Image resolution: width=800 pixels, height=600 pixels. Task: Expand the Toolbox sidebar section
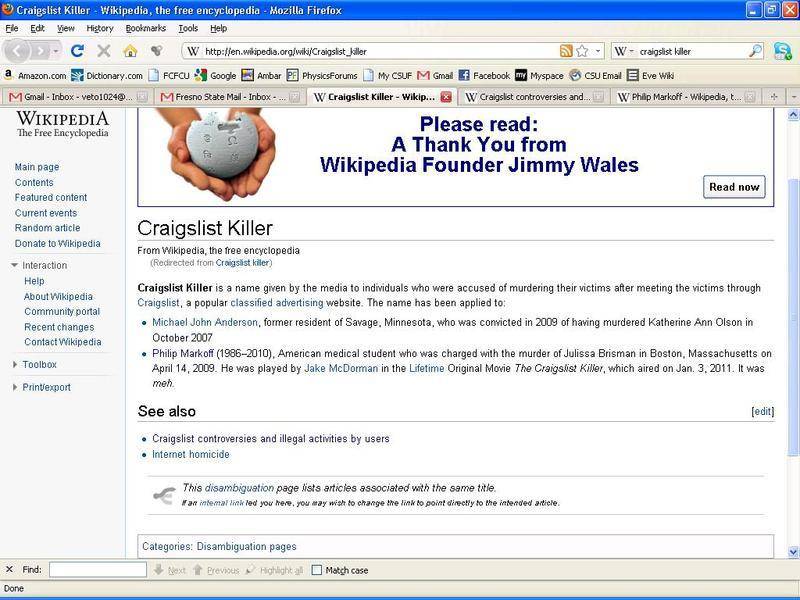(x=15, y=365)
